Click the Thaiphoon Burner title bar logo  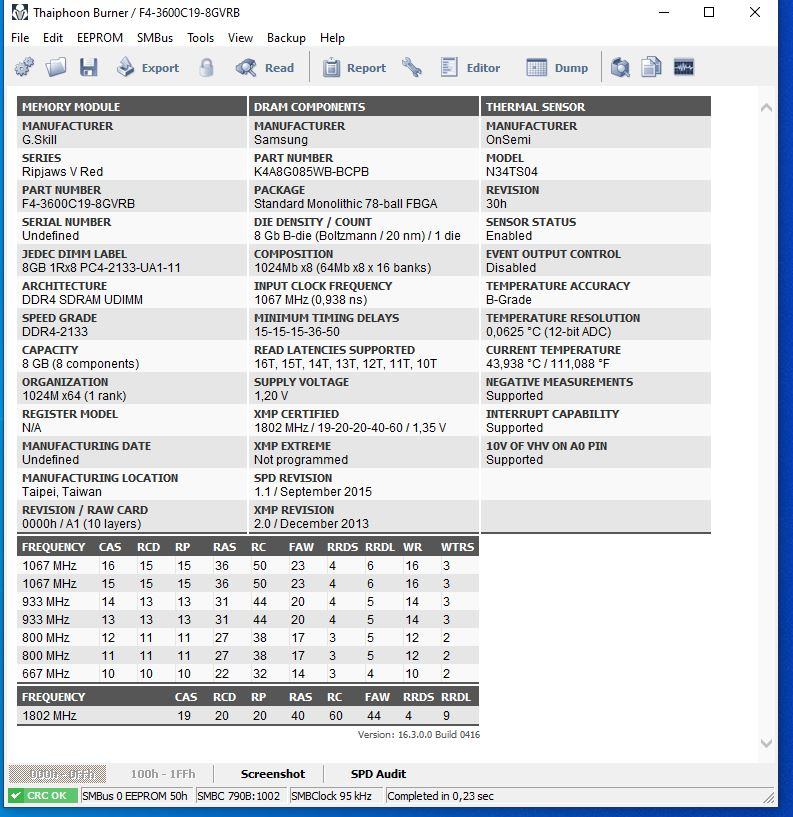[20, 12]
